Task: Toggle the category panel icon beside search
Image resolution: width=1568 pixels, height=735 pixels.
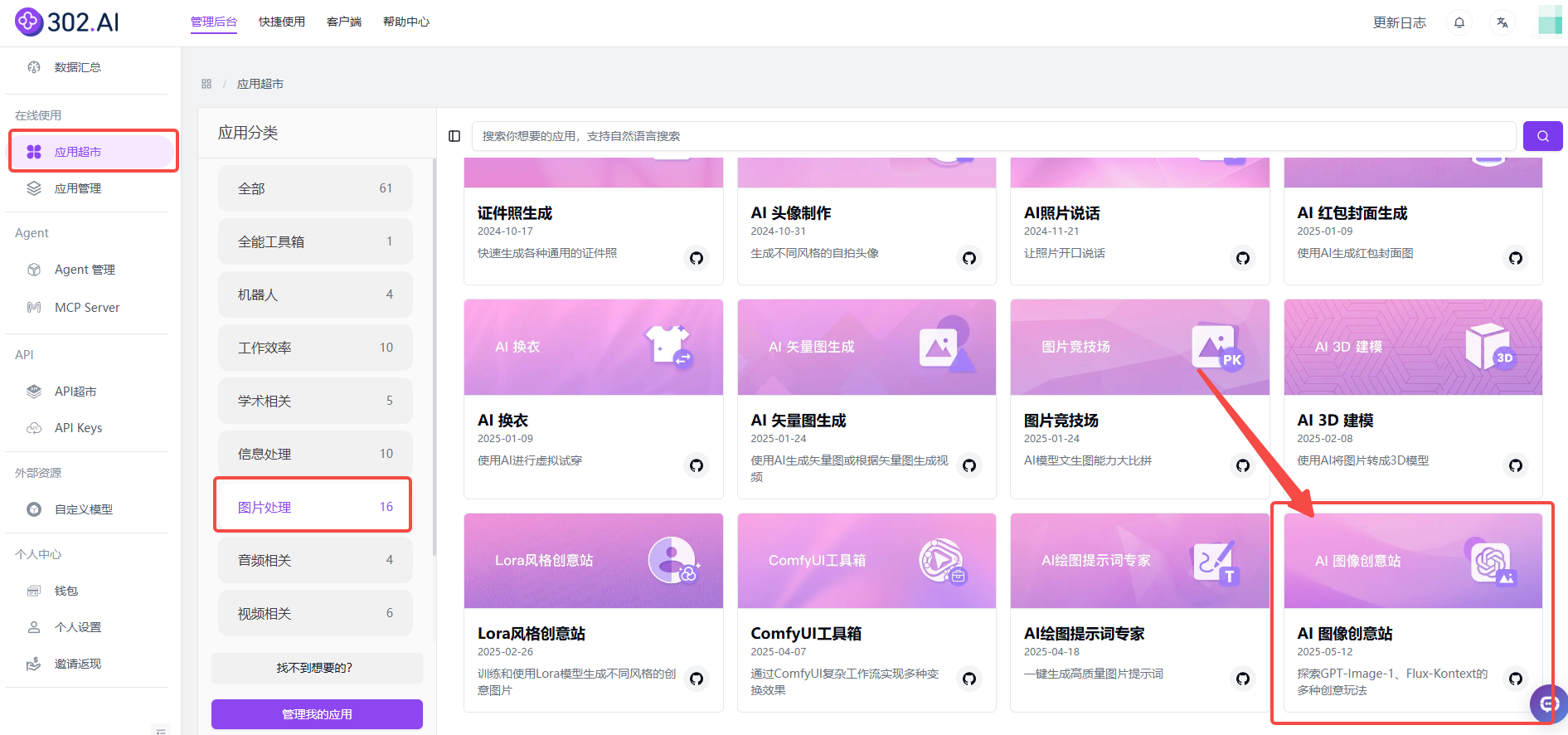Action: pos(454,136)
